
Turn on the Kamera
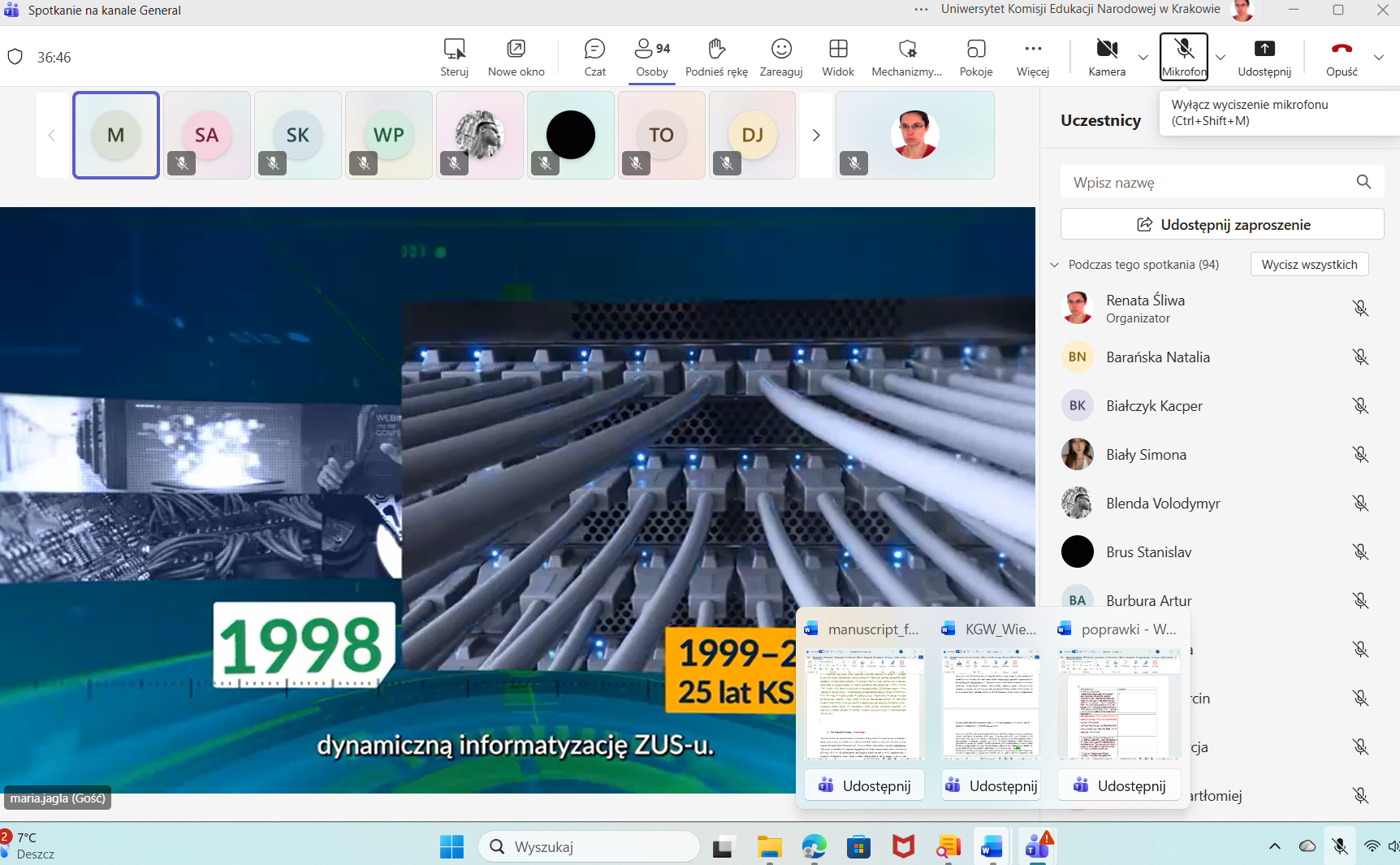click(x=1107, y=57)
